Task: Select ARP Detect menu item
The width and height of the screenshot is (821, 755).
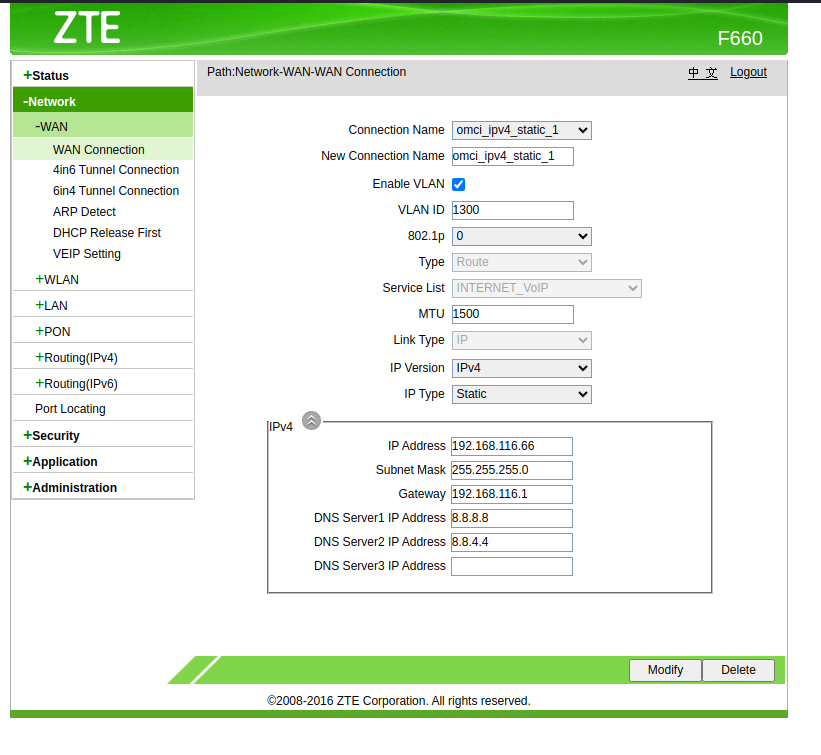Action: point(84,212)
